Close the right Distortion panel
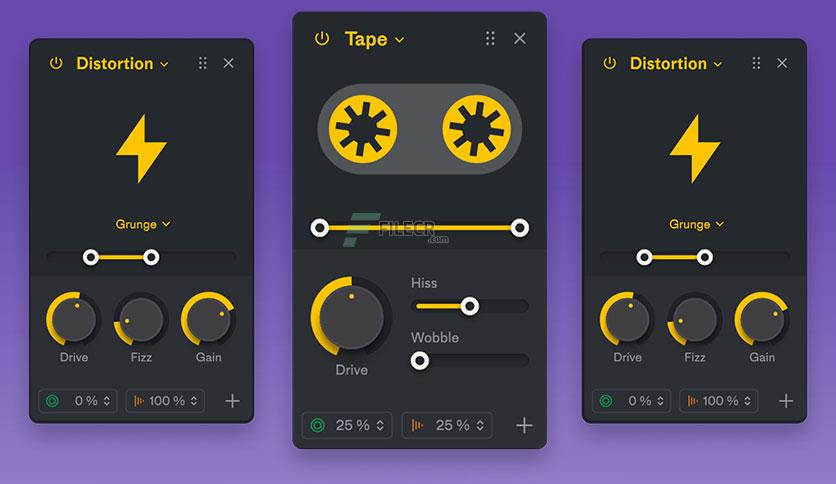 782,63
